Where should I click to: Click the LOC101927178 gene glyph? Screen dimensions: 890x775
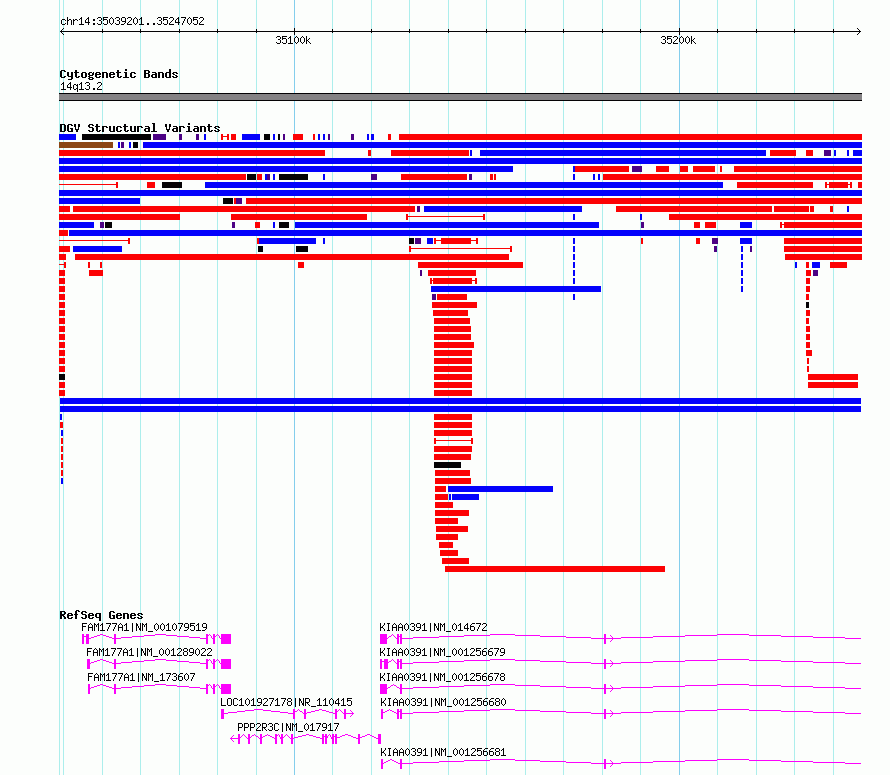pyautogui.click(x=287, y=714)
